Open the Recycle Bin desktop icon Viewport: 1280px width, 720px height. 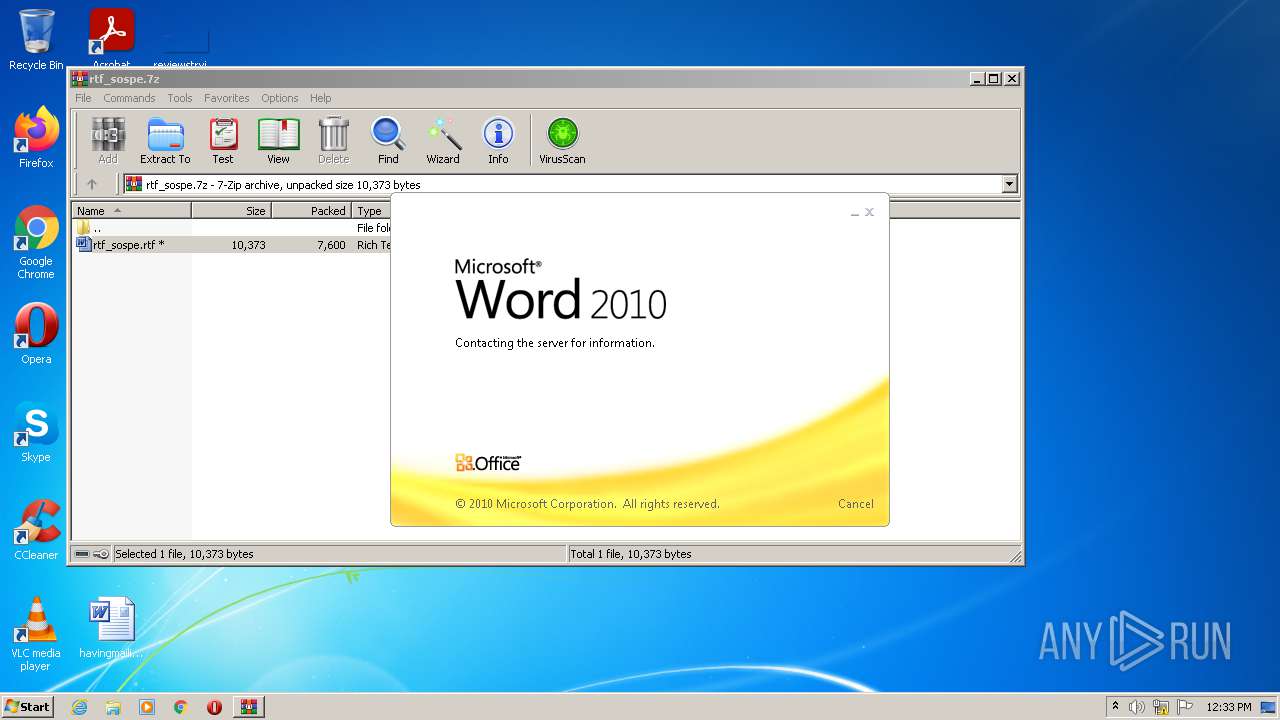36,39
